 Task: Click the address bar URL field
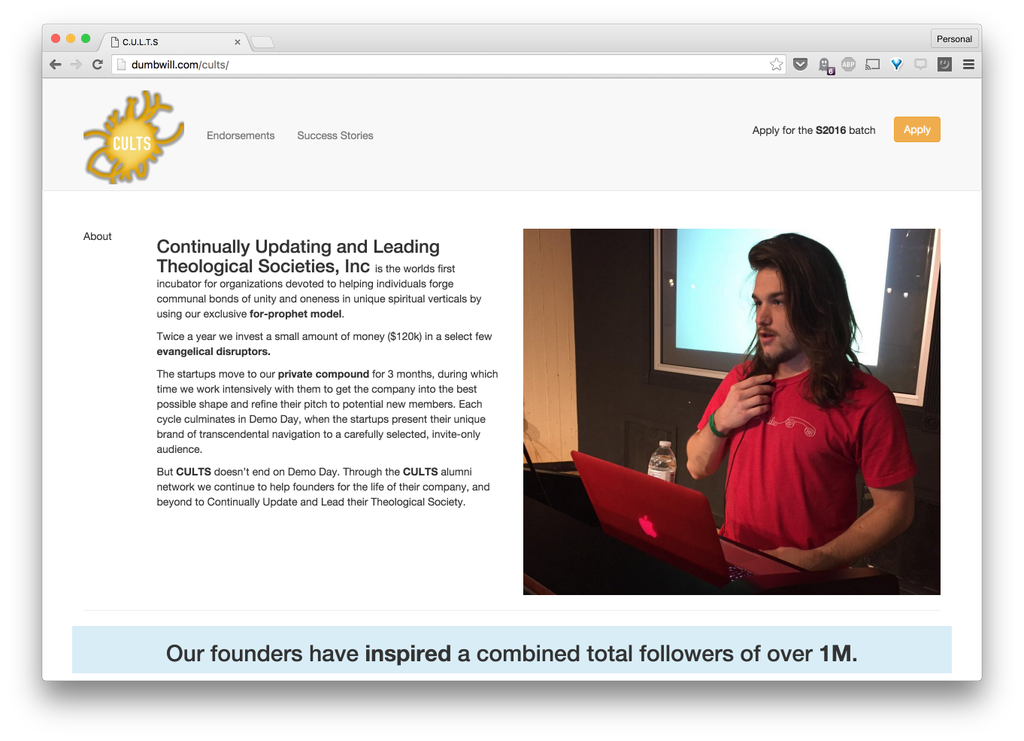[x=440, y=64]
